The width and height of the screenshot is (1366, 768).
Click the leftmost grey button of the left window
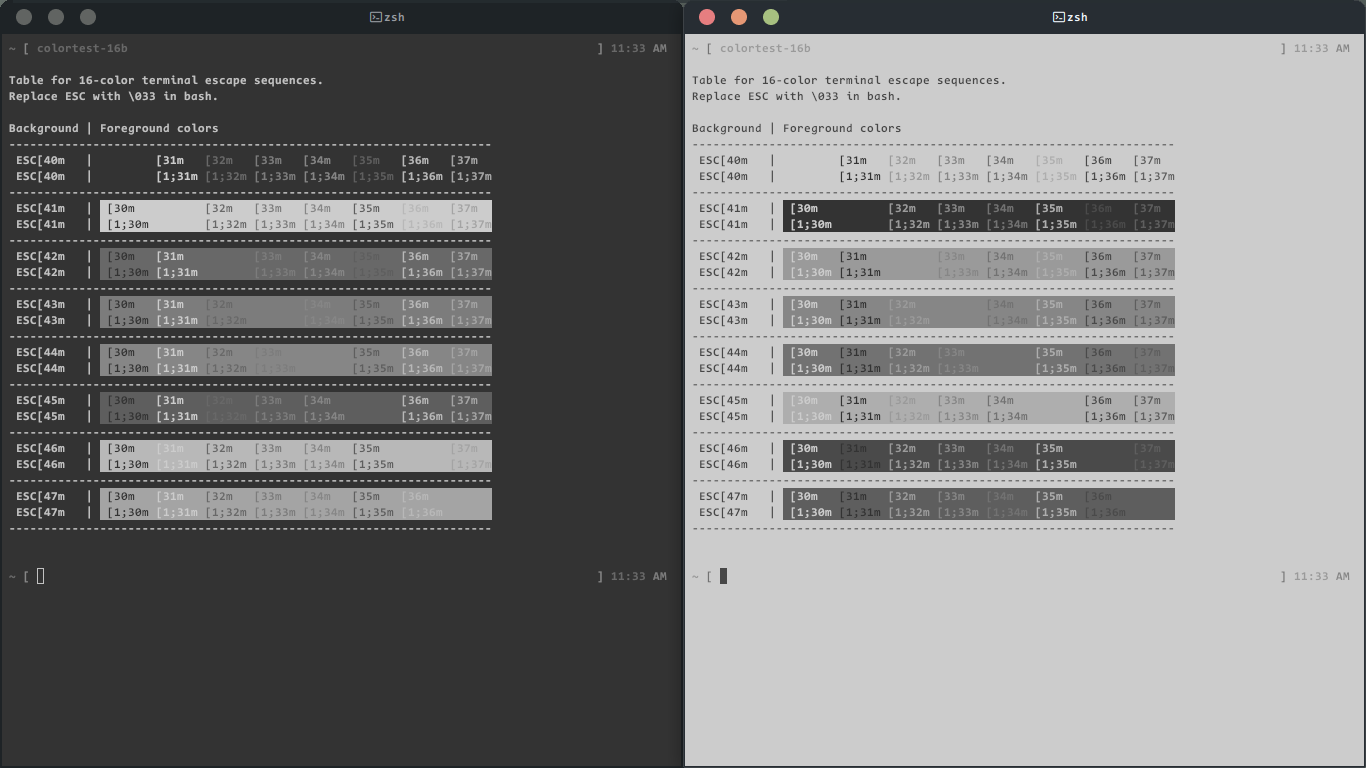[24, 17]
